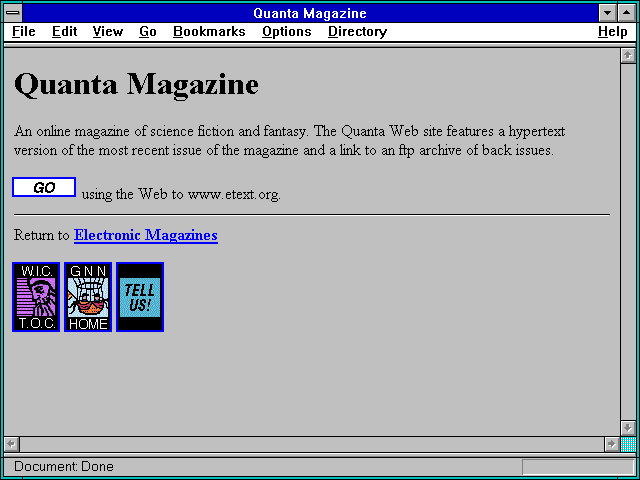The height and width of the screenshot is (480, 640).
Task: Open the window control menu box
Action: pos(13,13)
